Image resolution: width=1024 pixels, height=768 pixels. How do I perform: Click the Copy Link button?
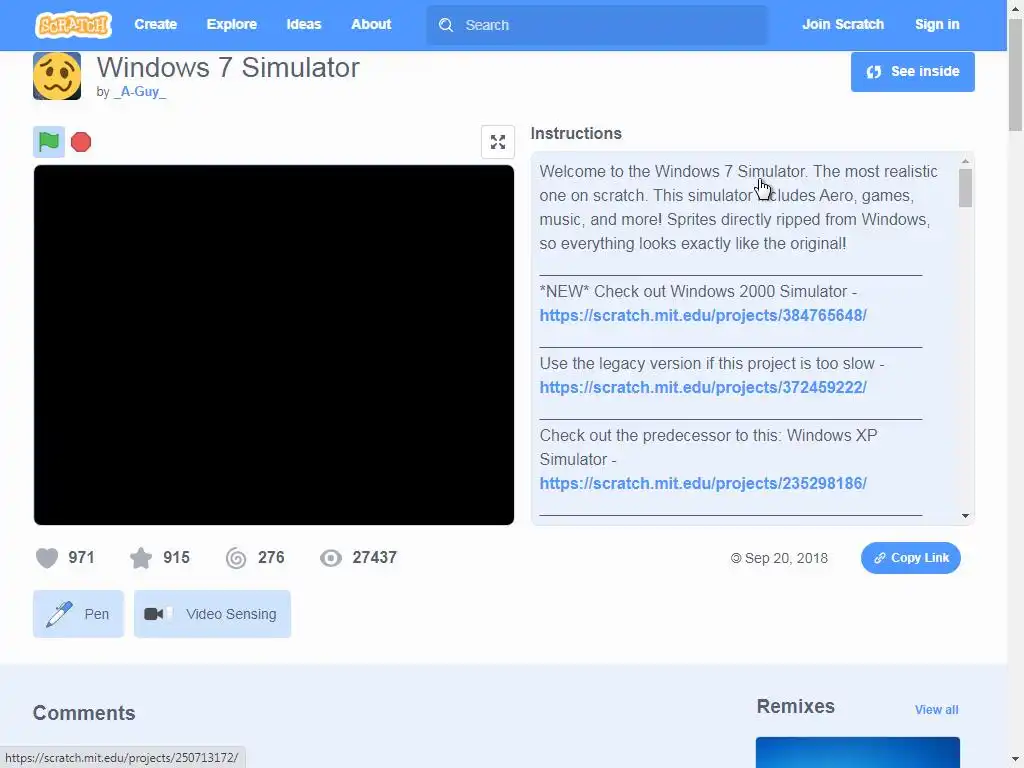tap(910, 558)
